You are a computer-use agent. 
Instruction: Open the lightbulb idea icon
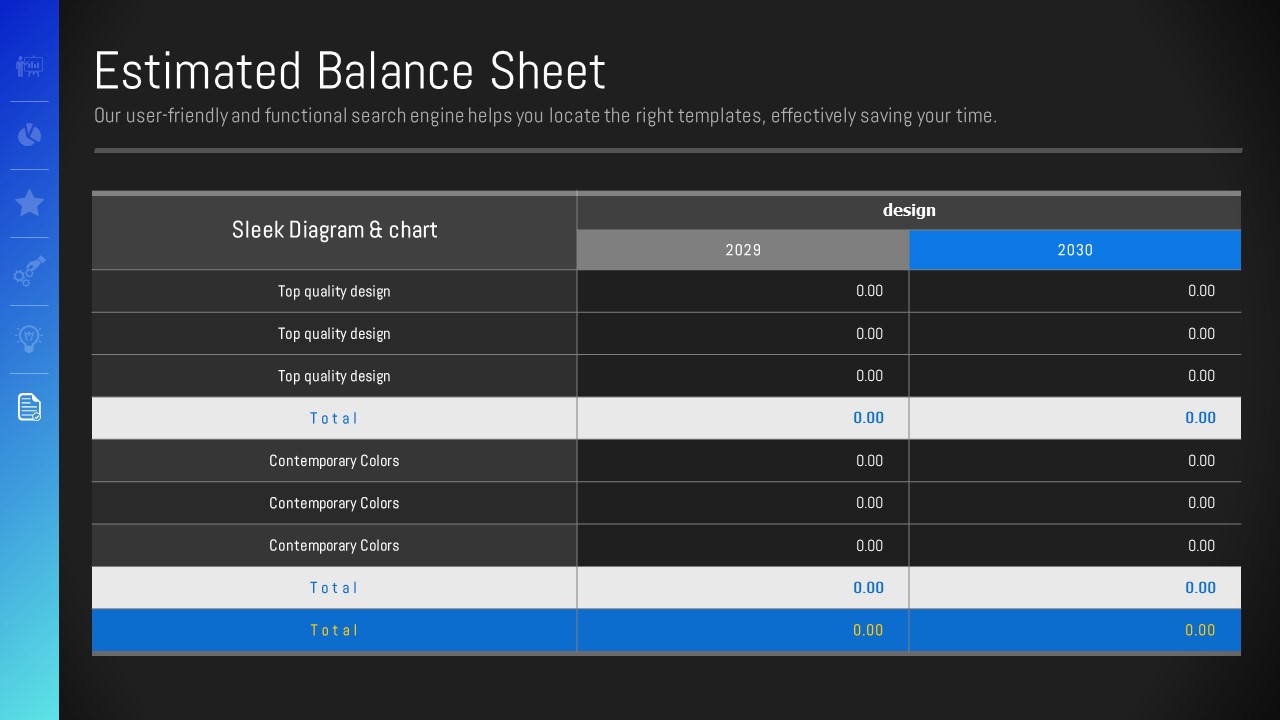tap(29, 338)
